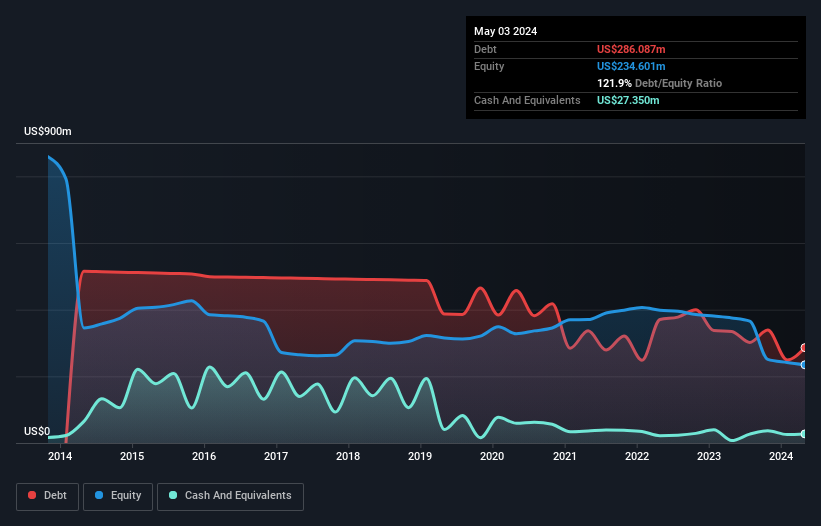Click the US$0 y-axis label
The image size is (821, 526).
pos(37,432)
